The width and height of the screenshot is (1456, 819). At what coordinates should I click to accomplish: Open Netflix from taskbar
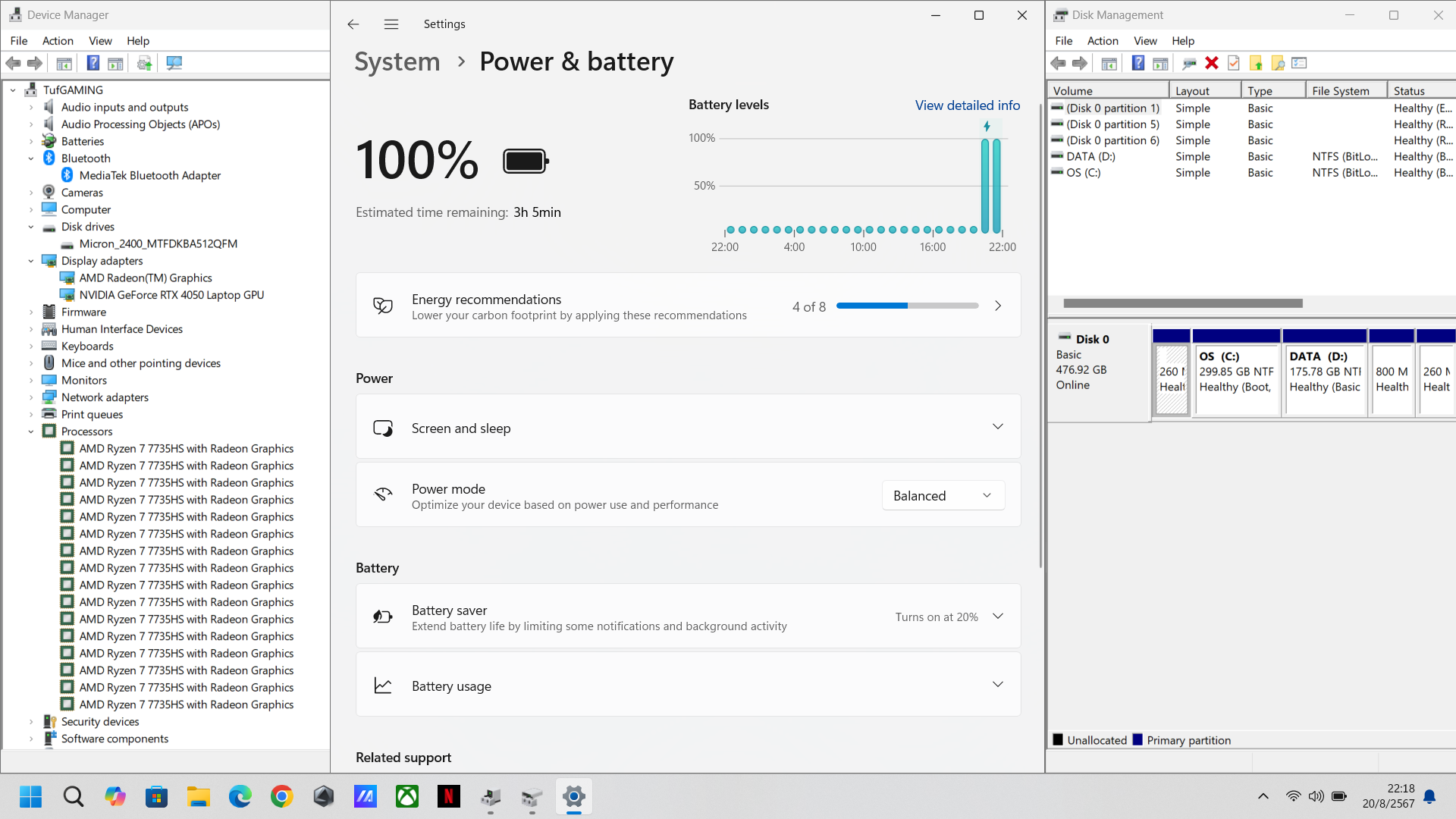(x=449, y=796)
